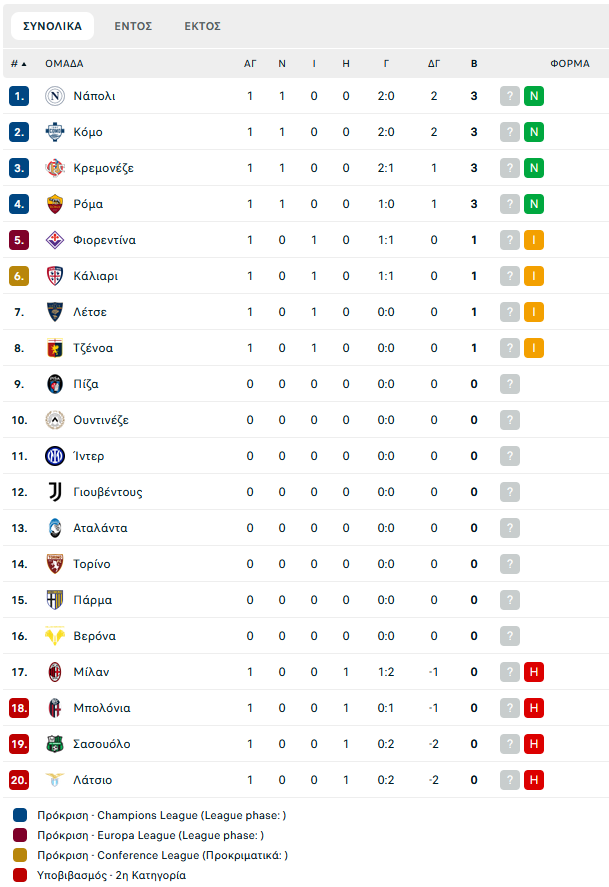Click the Napoli team crest icon
Viewport: 609px width, 887px height.
(55, 96)
